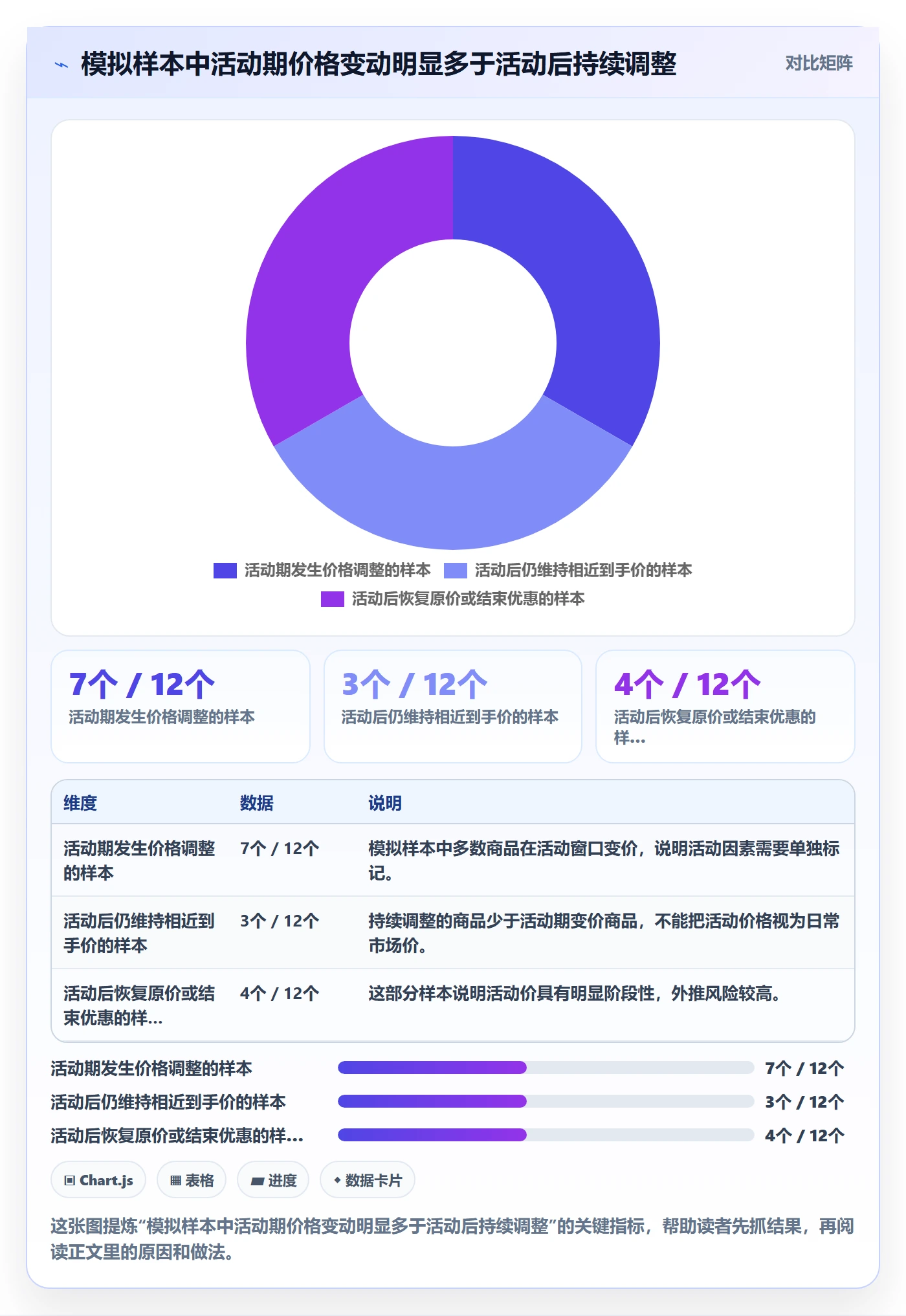Viewport: 906px width, 1316px height.
Task: Click the 数据 column header
Action: click(x=256, y=803)
